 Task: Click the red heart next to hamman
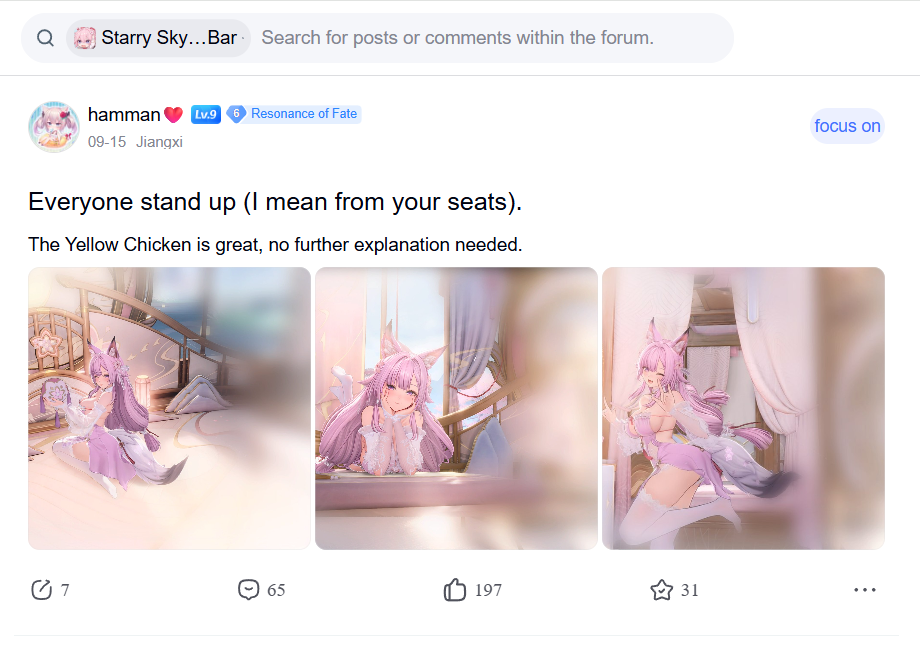[173, 114]
